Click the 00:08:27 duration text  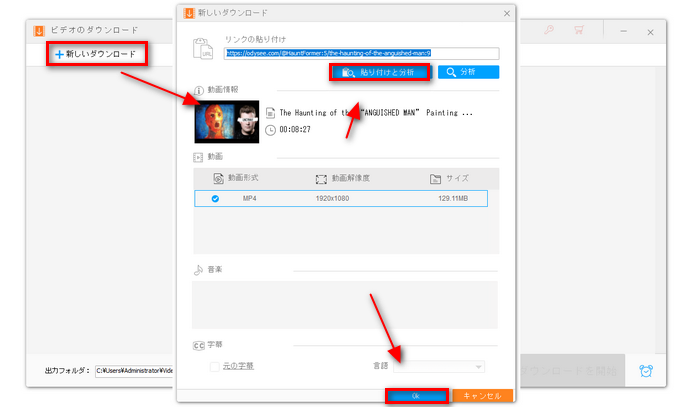(x=295, y=129)
